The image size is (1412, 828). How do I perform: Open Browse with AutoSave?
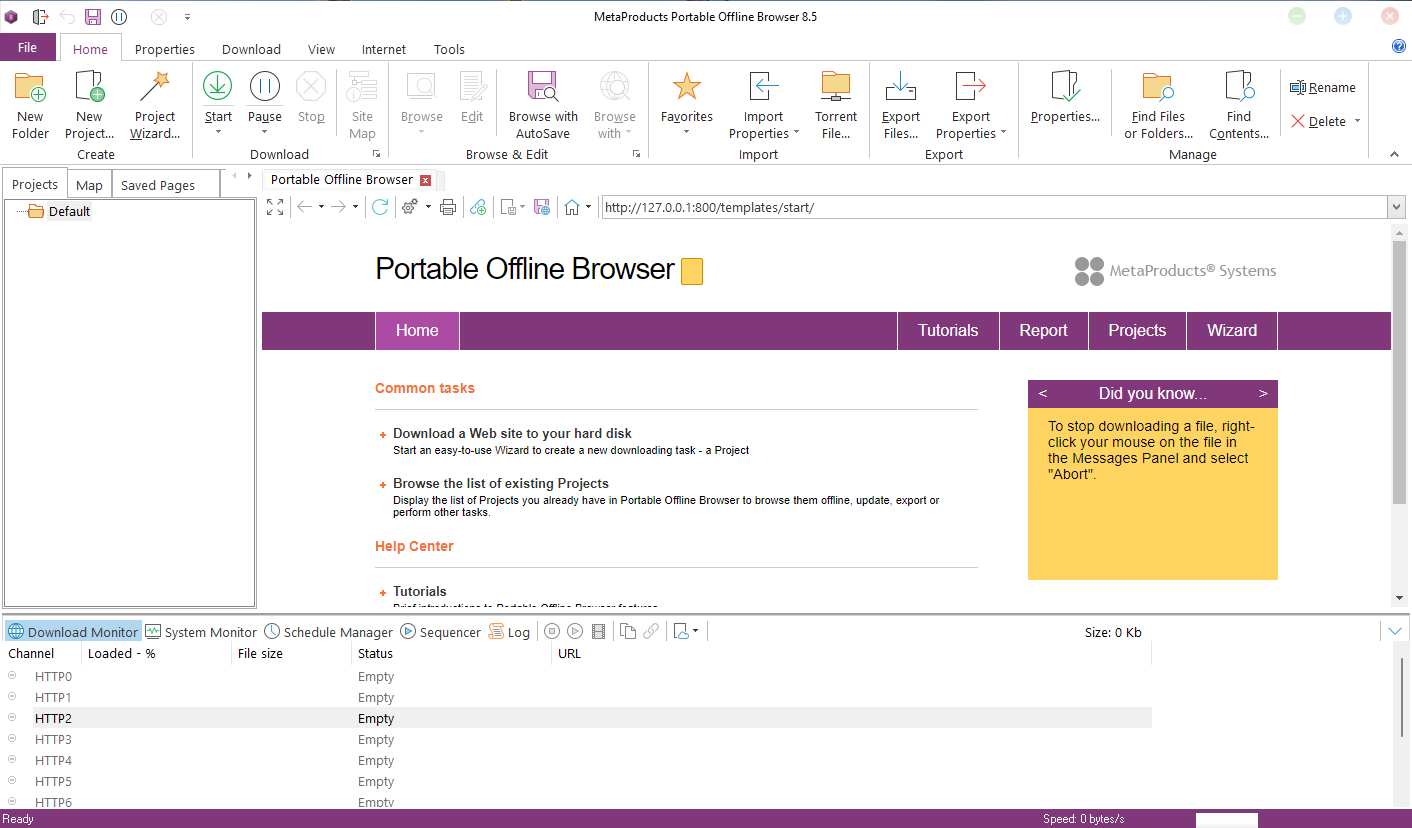coord(543,105)
